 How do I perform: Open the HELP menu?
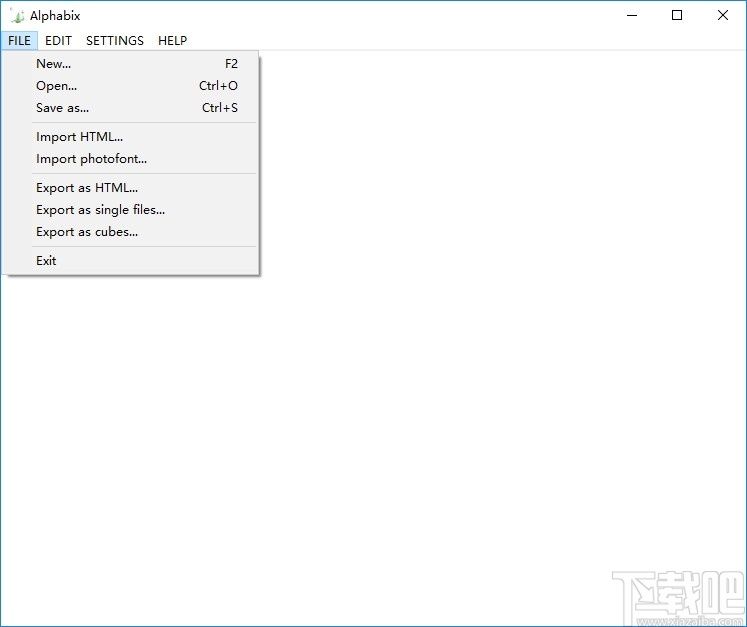pyautogui.click(x=172, y=40)
